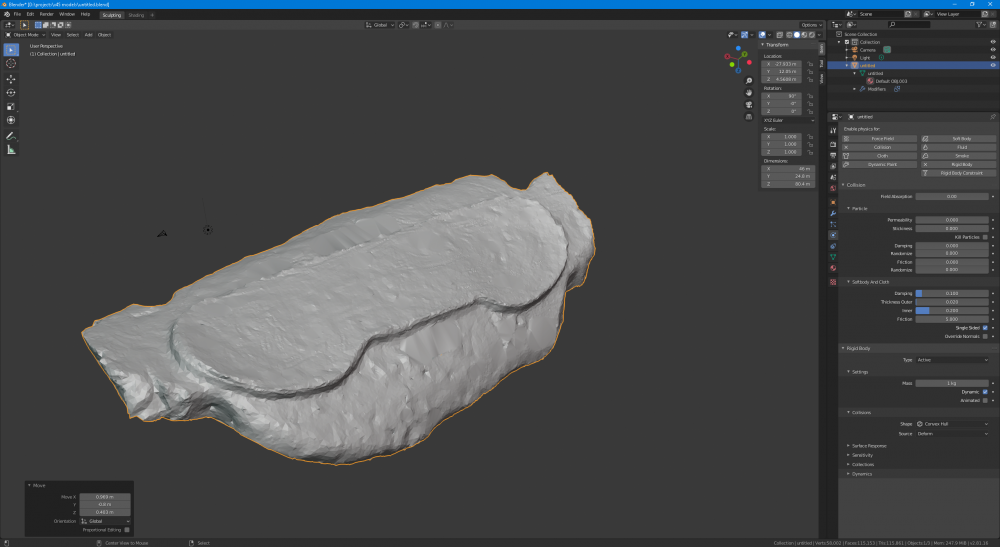Viewport: 1000px width, 547px height.
Task: Click the Mass input field
Action: point(951,383)
